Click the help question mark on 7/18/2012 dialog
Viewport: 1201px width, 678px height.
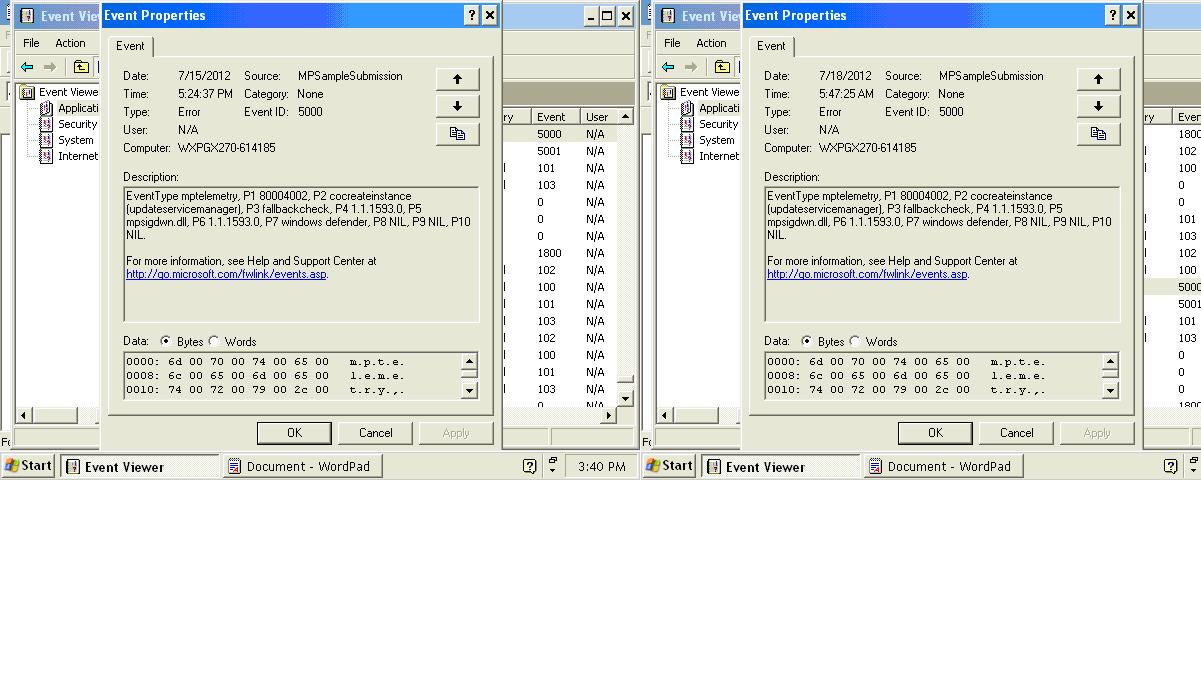(1113, 15)
